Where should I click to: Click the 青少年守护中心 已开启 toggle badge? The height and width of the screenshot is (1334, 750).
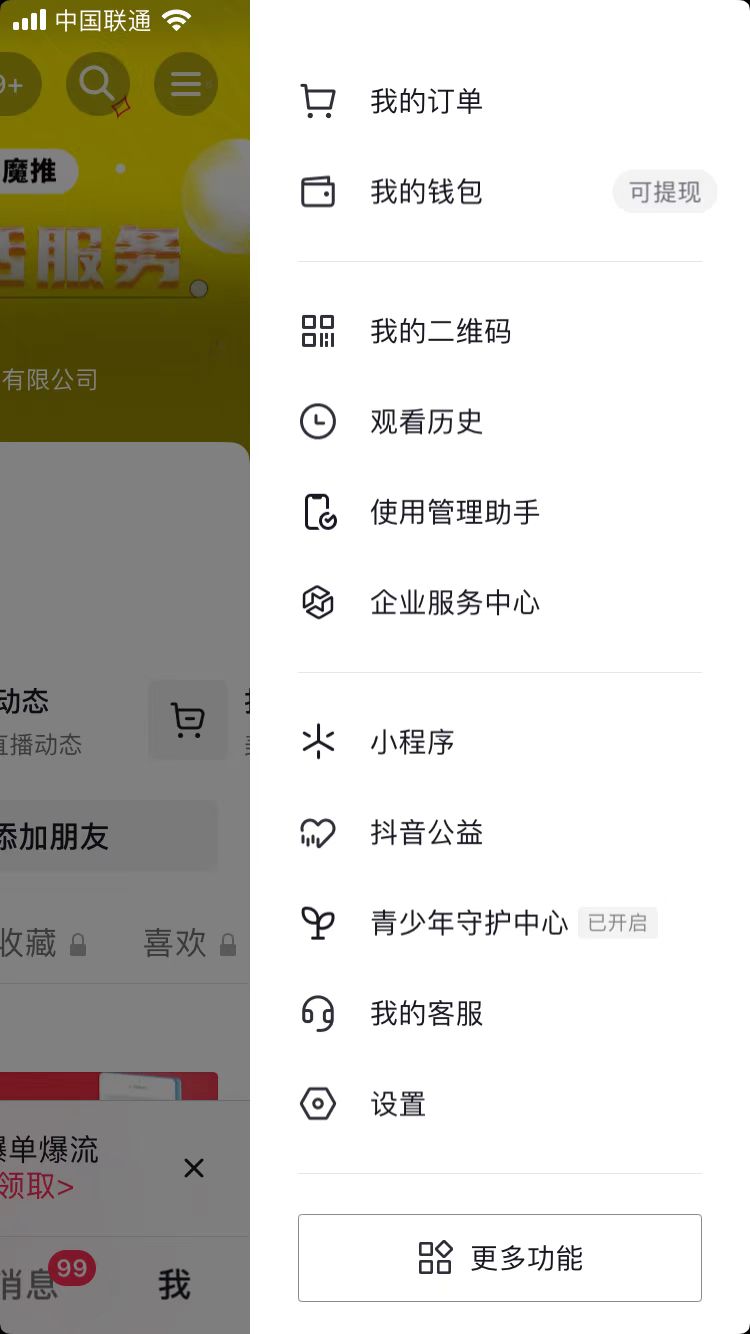click(618, 923)
